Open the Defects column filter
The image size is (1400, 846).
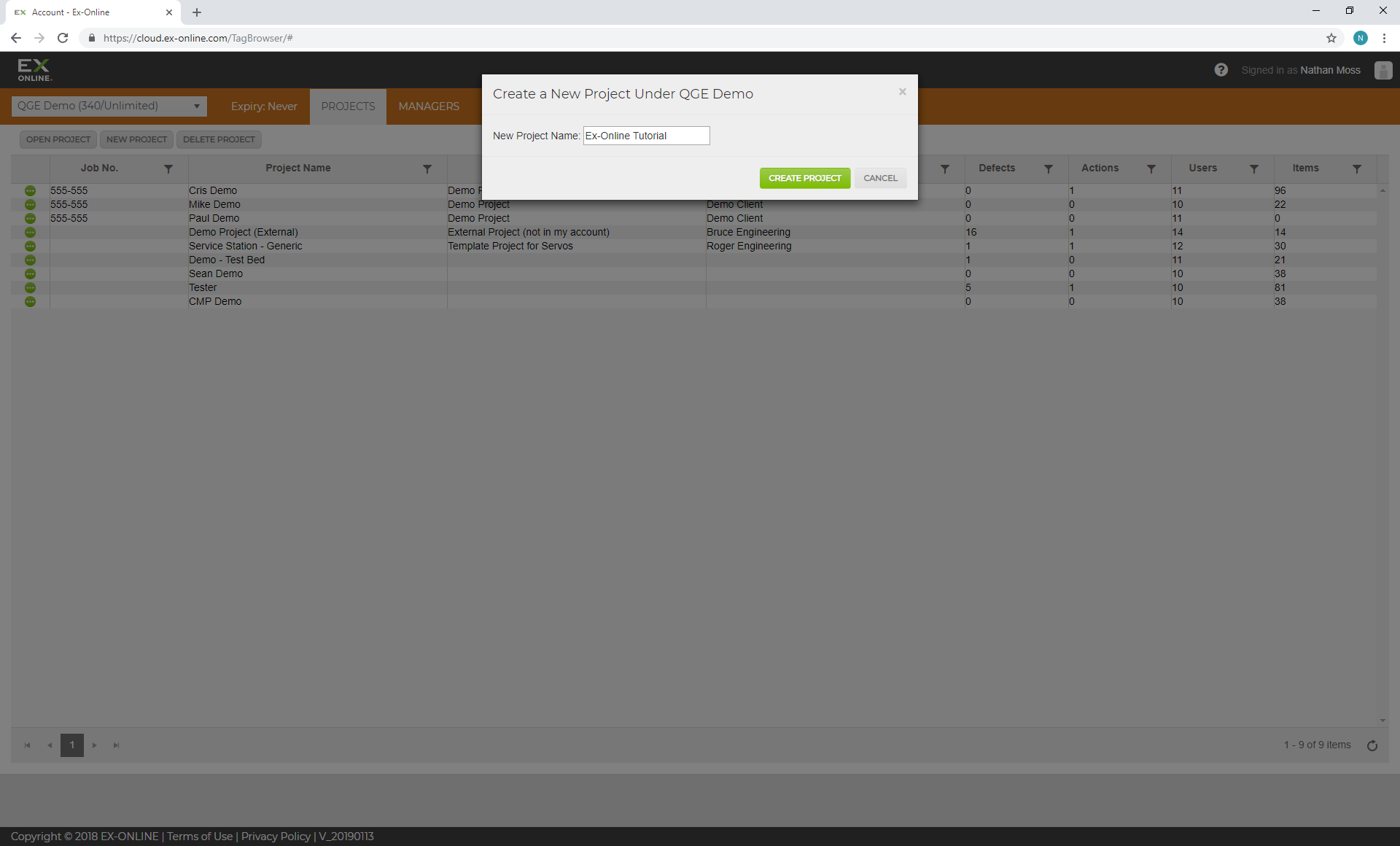[x=1048, y=168]
